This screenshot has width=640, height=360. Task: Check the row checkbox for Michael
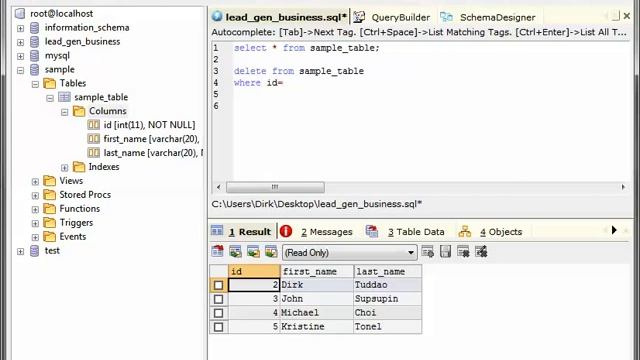(x=218, y=313)
